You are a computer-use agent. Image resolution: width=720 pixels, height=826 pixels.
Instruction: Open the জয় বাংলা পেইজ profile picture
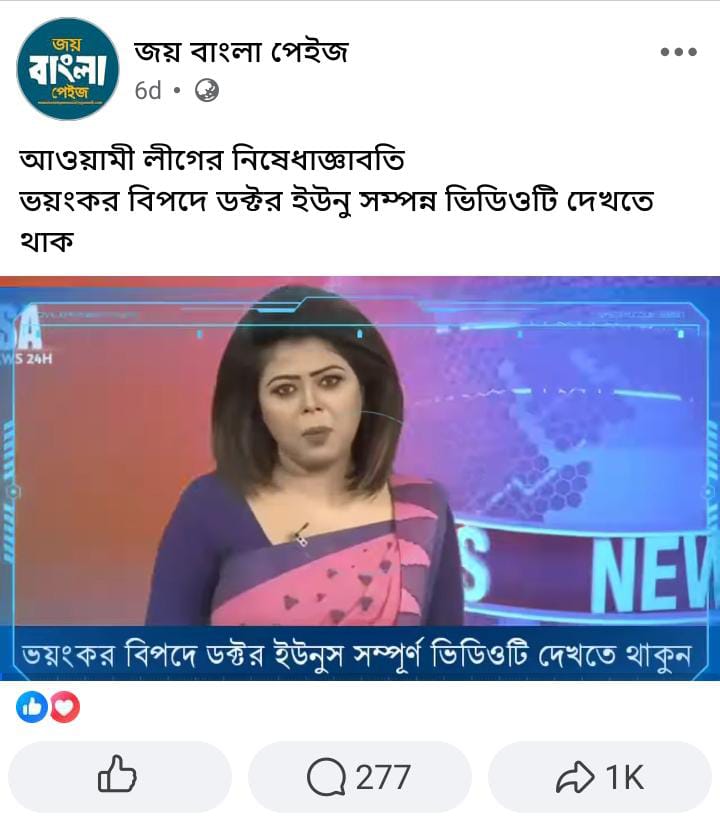pyautogui.click(x=68, y=68)
